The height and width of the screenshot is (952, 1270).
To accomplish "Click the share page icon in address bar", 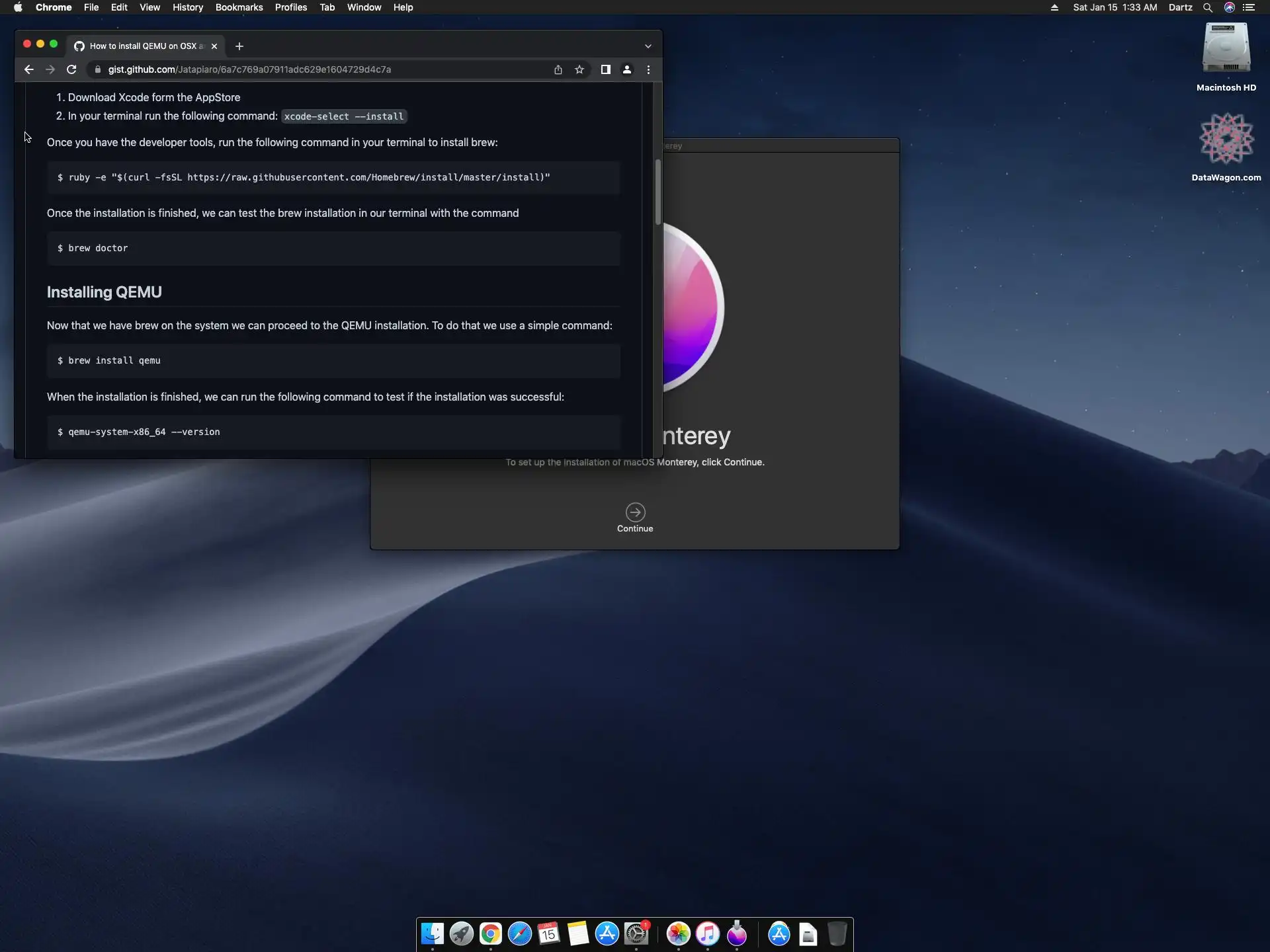I will click(x=558, y=69).
